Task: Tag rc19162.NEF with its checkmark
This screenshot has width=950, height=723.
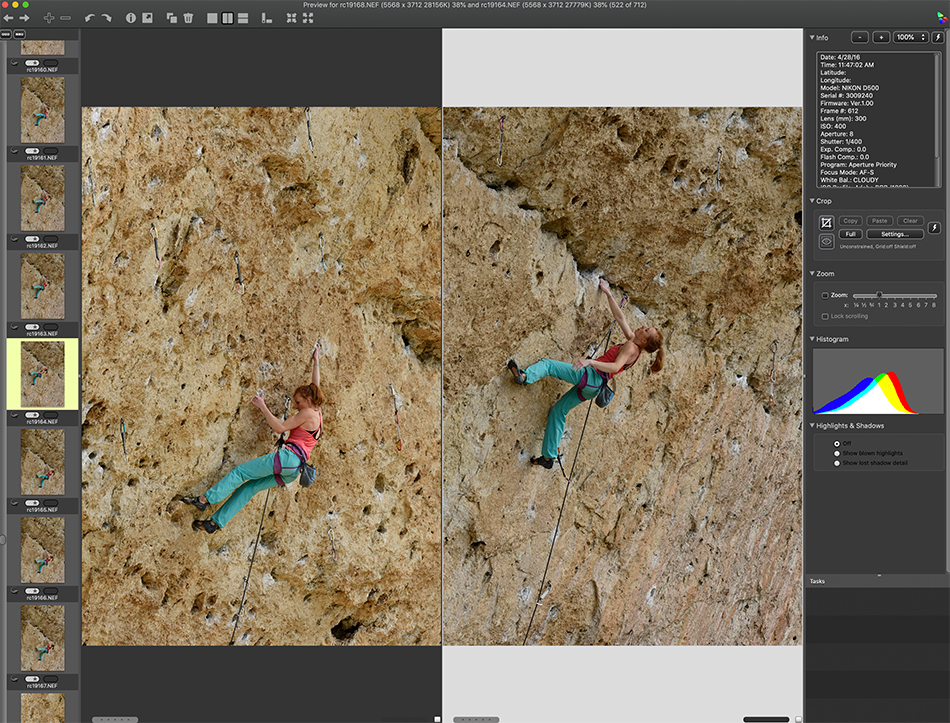Action: point(15,239)
